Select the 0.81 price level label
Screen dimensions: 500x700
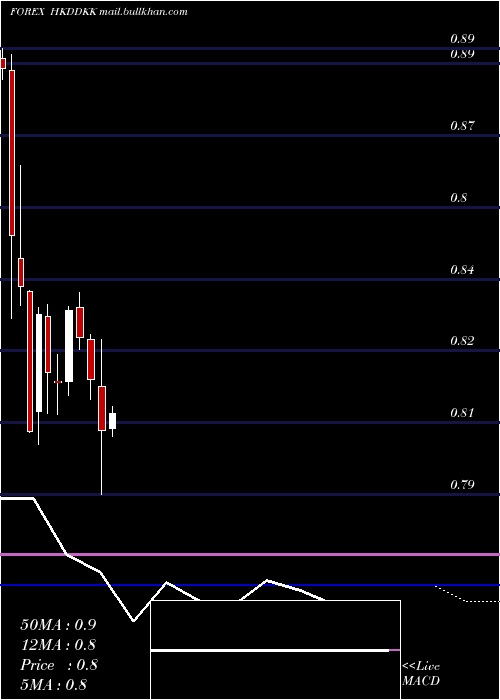(x=462, y=412)
